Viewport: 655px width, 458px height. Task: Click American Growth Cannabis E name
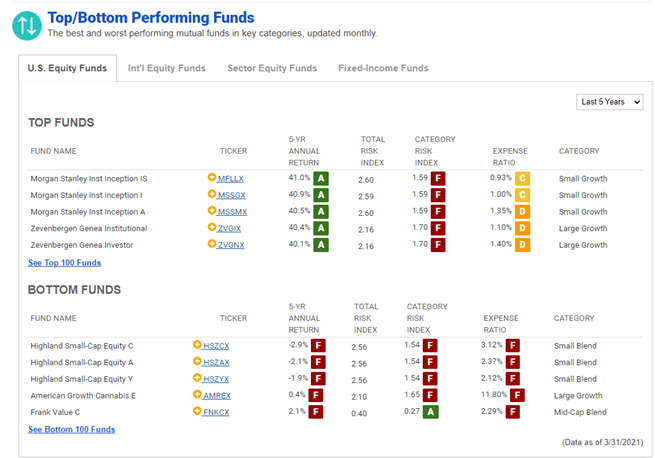(x=83, y=396)
